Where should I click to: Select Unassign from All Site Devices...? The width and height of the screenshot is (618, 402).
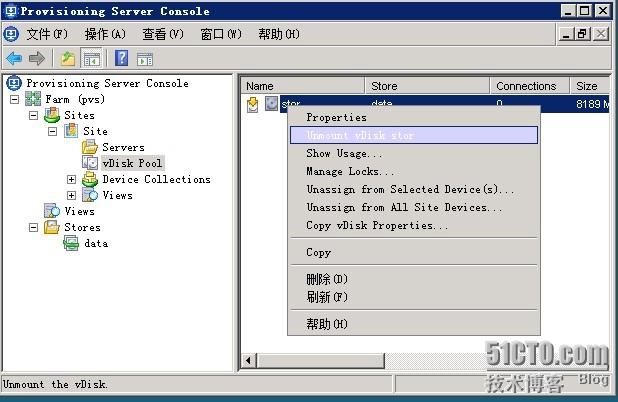point(414,207)
